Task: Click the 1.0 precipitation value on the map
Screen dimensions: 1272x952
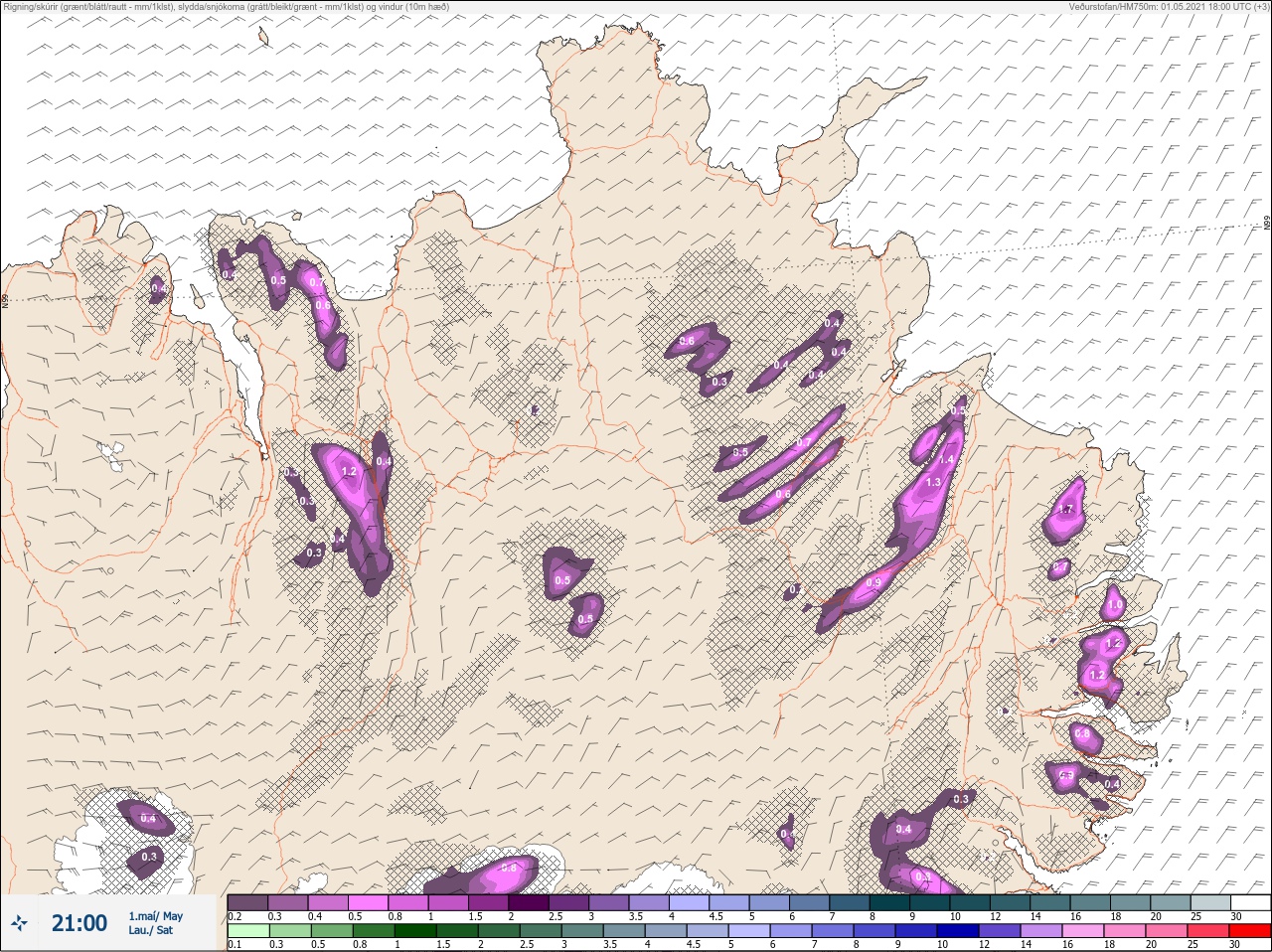Action: click(x=1114, y=604)
